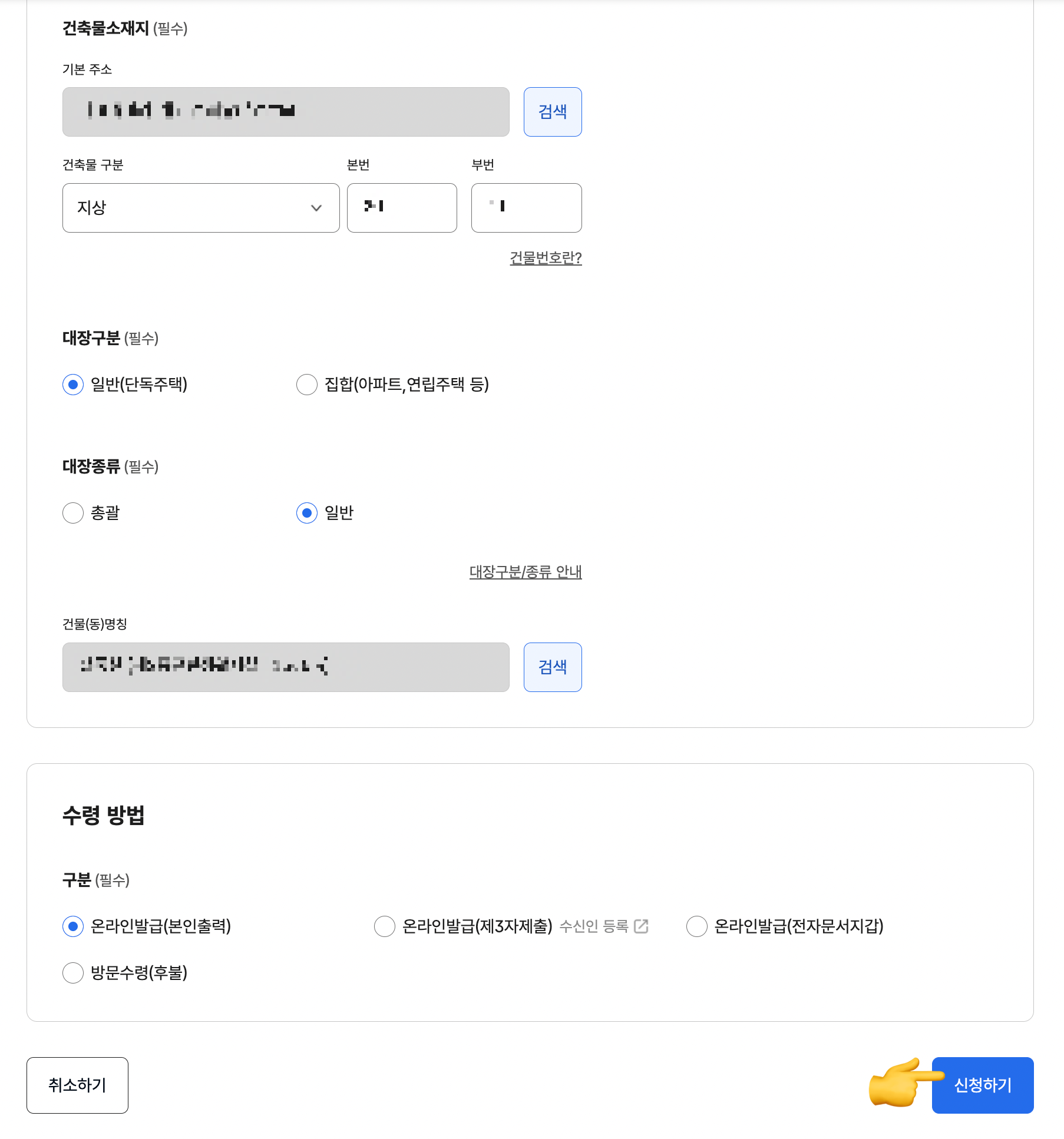This screenshot has width=1064, height=1139.
Task: Open the 건물번호란? help link
Action: [x=546, y=258]
